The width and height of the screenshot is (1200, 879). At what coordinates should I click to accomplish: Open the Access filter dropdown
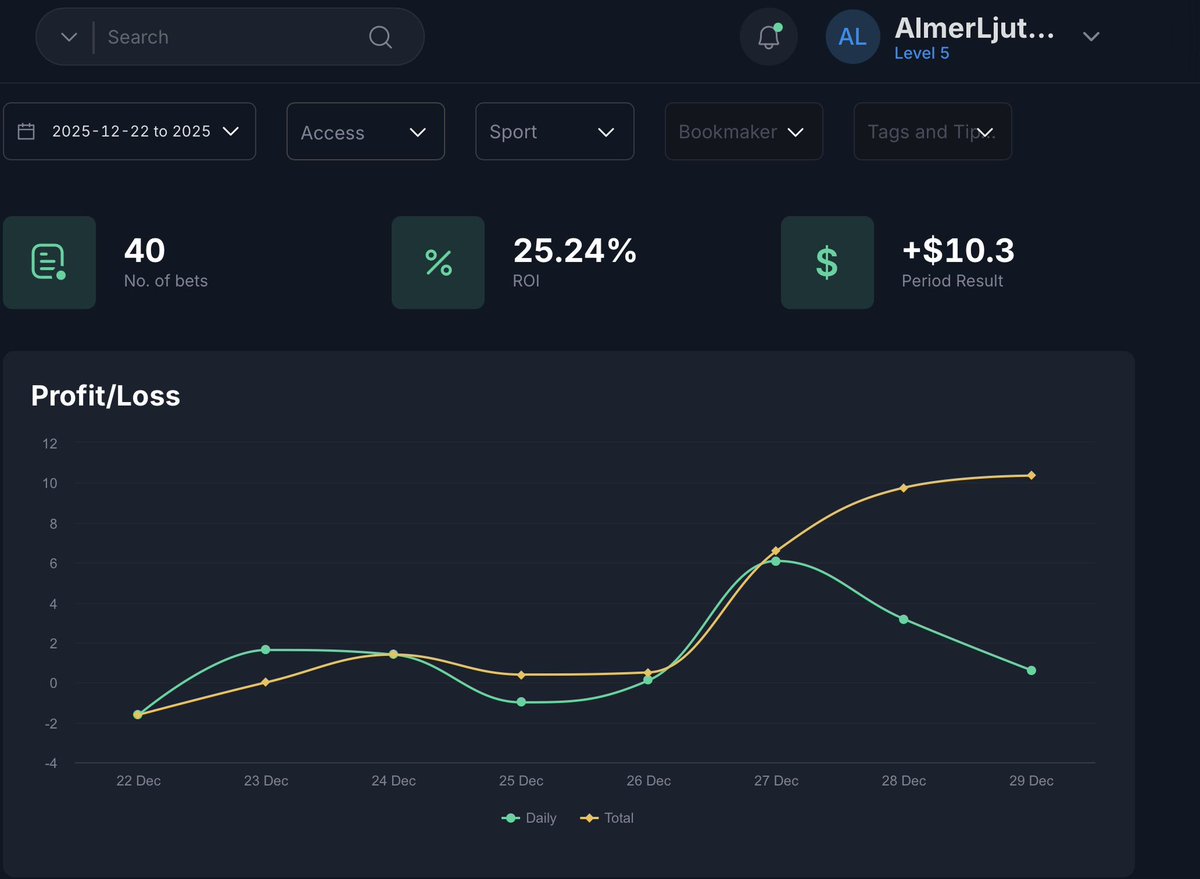[x=365, y=130]
